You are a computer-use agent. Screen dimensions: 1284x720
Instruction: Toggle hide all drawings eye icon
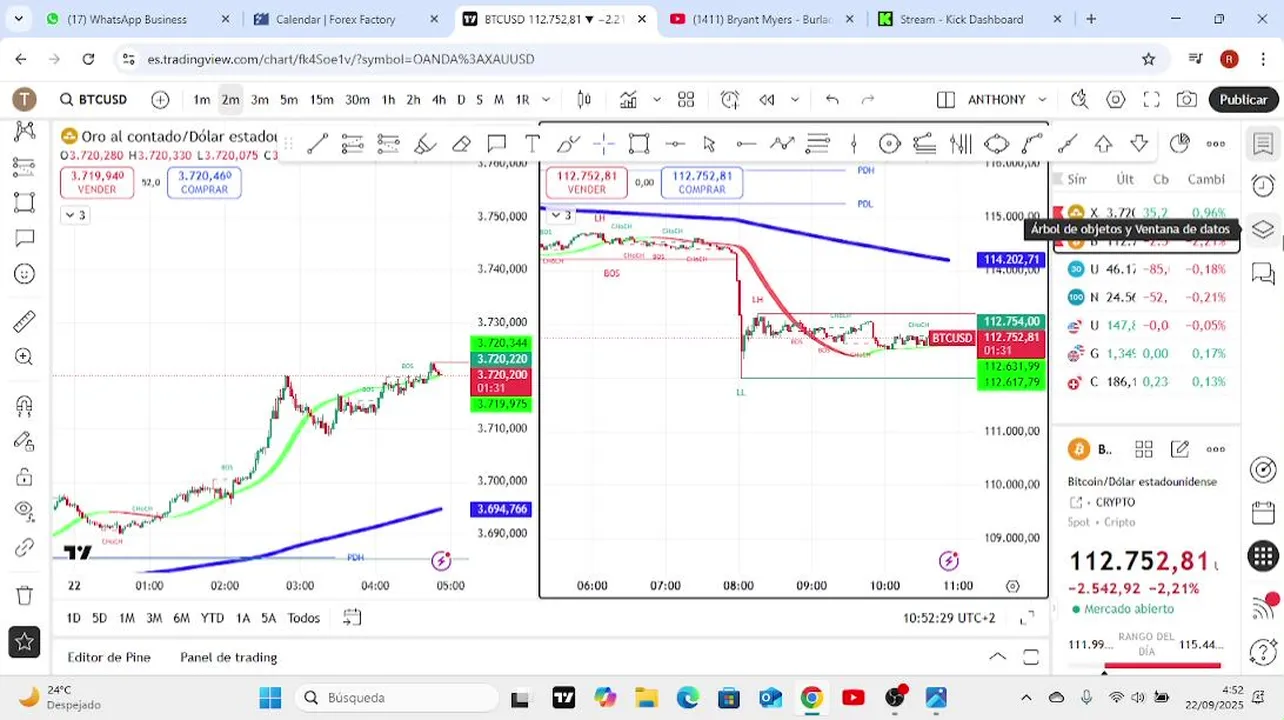click(25, 511)
